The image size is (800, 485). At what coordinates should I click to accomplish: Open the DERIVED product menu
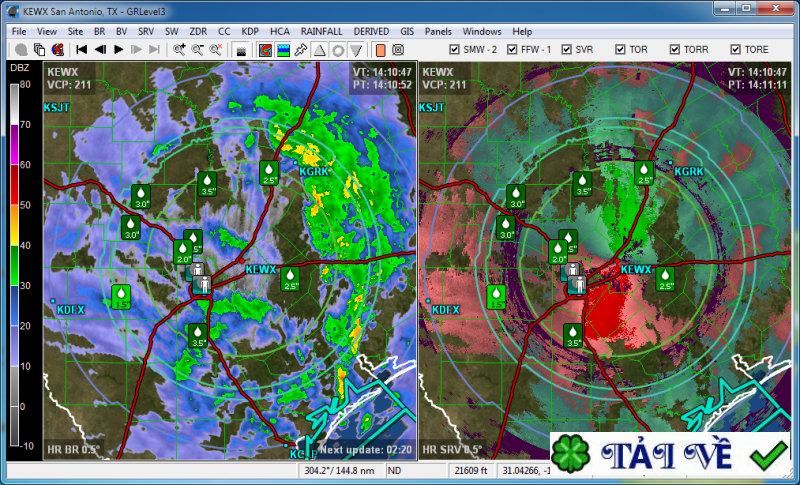pyautogui.click(x=371, y=32)
